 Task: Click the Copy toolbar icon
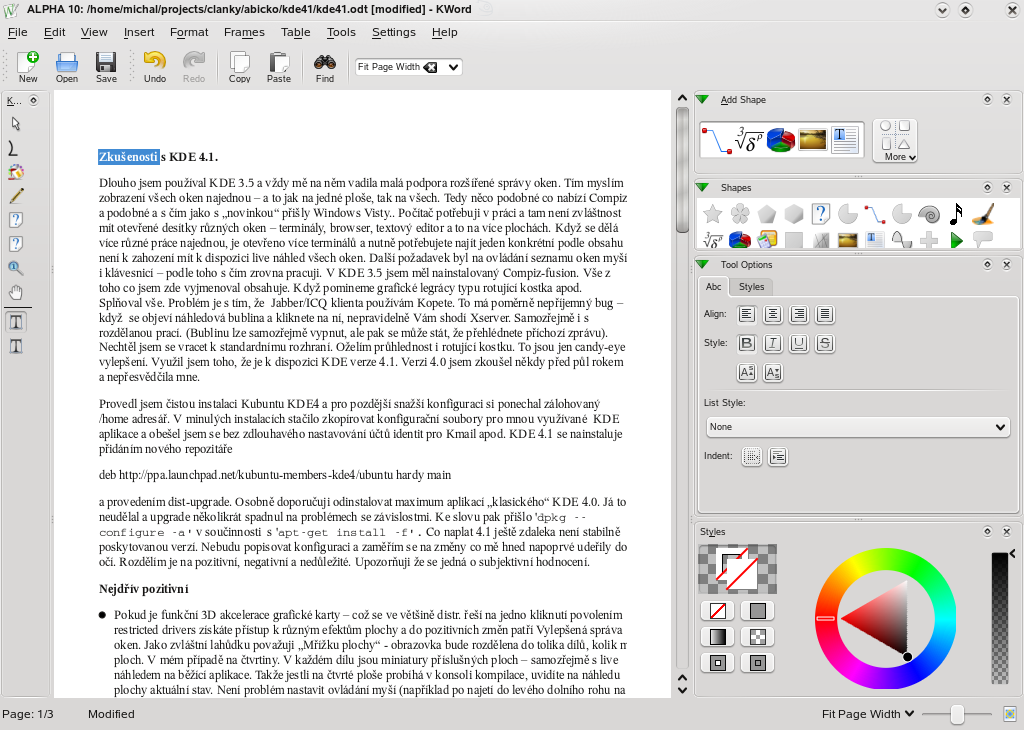tap(240, 67)
